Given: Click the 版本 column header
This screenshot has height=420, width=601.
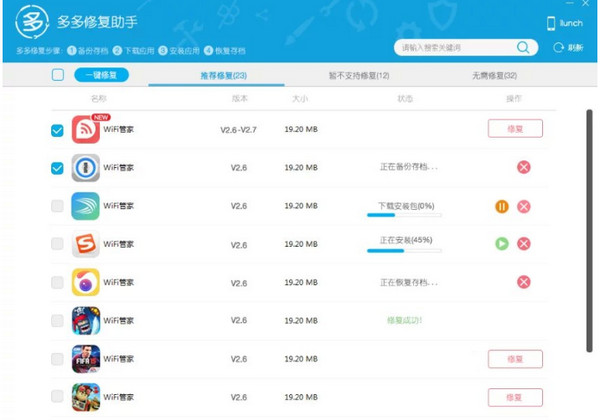Looking at the screenshot, I should [x=240, y=98].
